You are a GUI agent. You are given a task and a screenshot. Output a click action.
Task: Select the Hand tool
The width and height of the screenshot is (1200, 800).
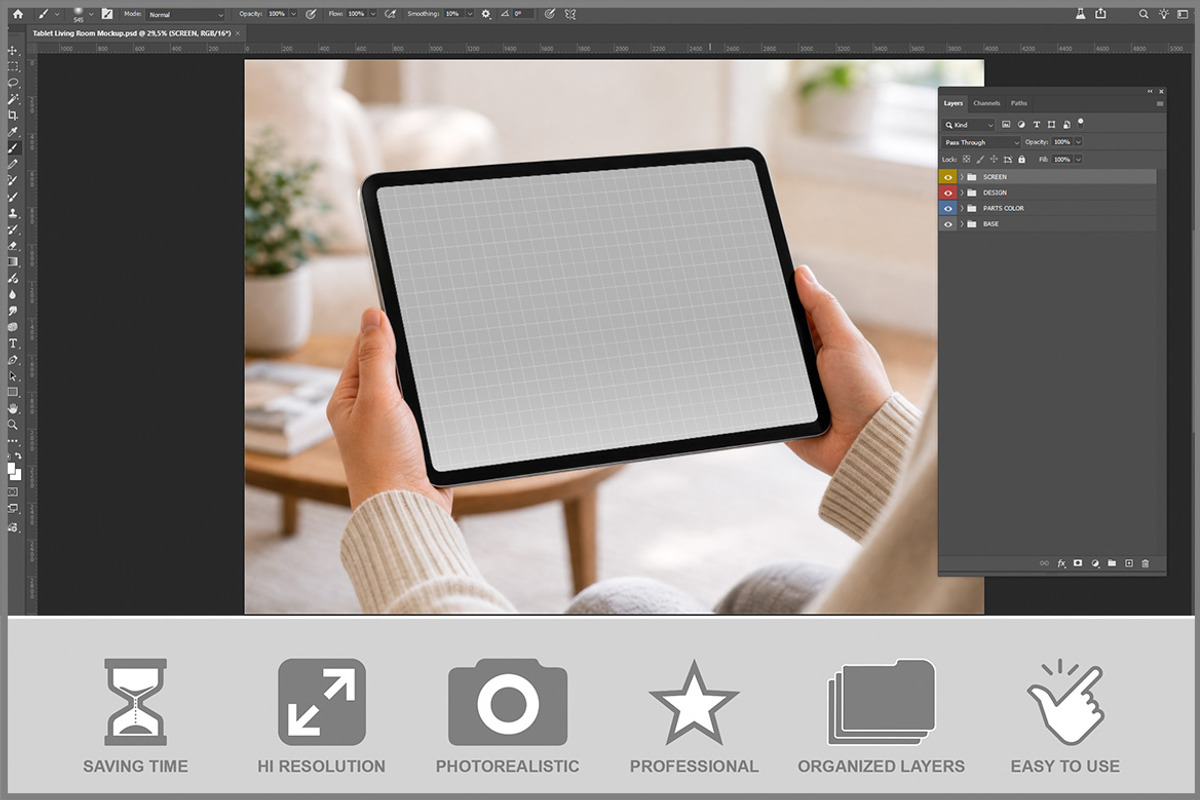13,408
